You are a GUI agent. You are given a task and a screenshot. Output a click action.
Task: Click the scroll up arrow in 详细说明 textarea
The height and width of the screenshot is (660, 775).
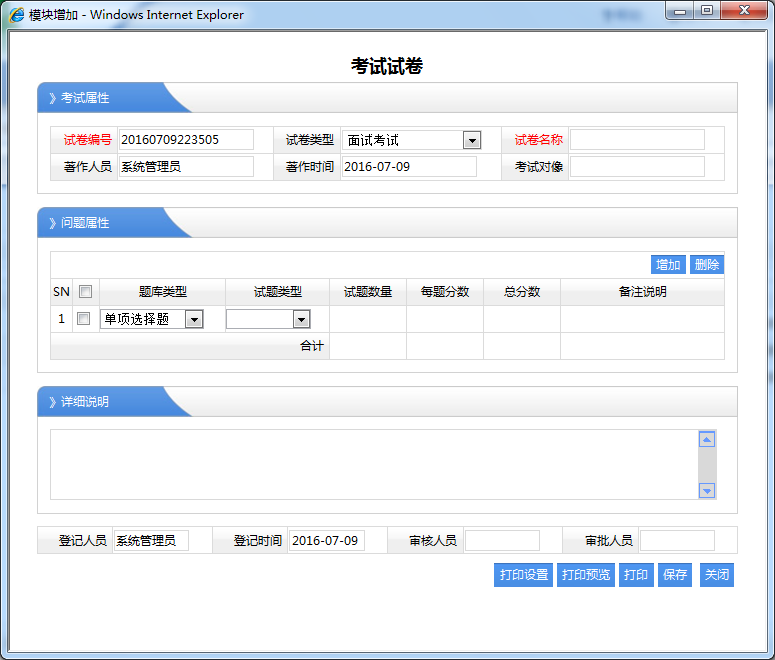(x=707, y=439)
